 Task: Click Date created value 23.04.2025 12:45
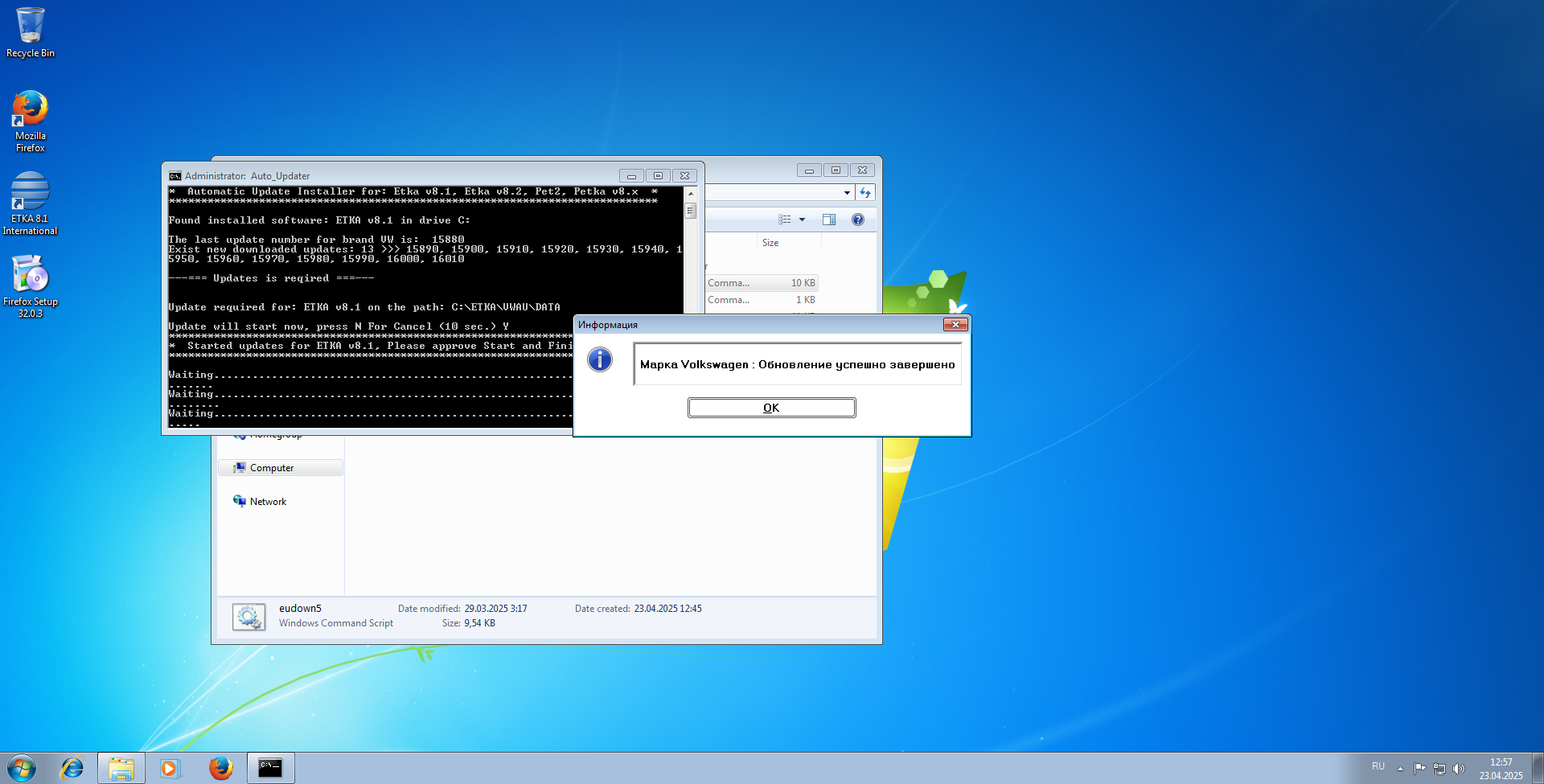pos(667,609)
